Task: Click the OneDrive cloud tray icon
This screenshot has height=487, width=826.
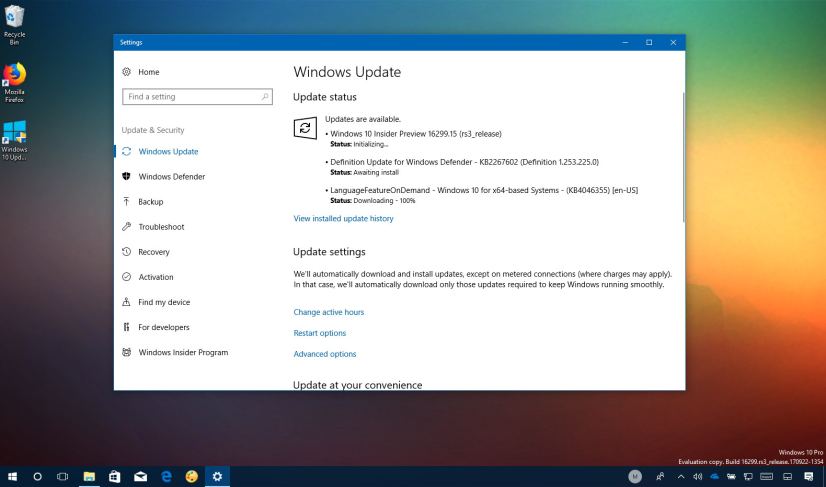Action: [714, 476]
